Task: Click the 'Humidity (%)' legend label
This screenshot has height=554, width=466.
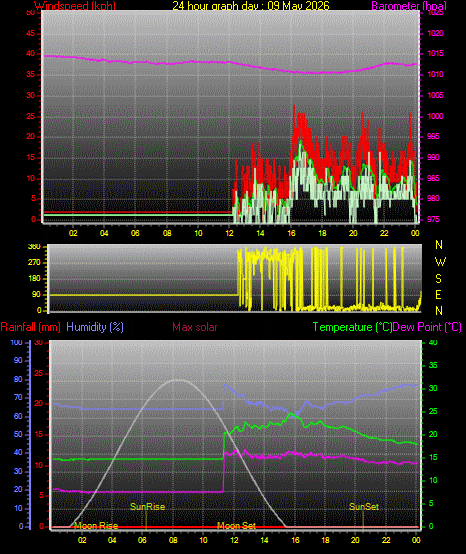Action: [x=95, y=327]
